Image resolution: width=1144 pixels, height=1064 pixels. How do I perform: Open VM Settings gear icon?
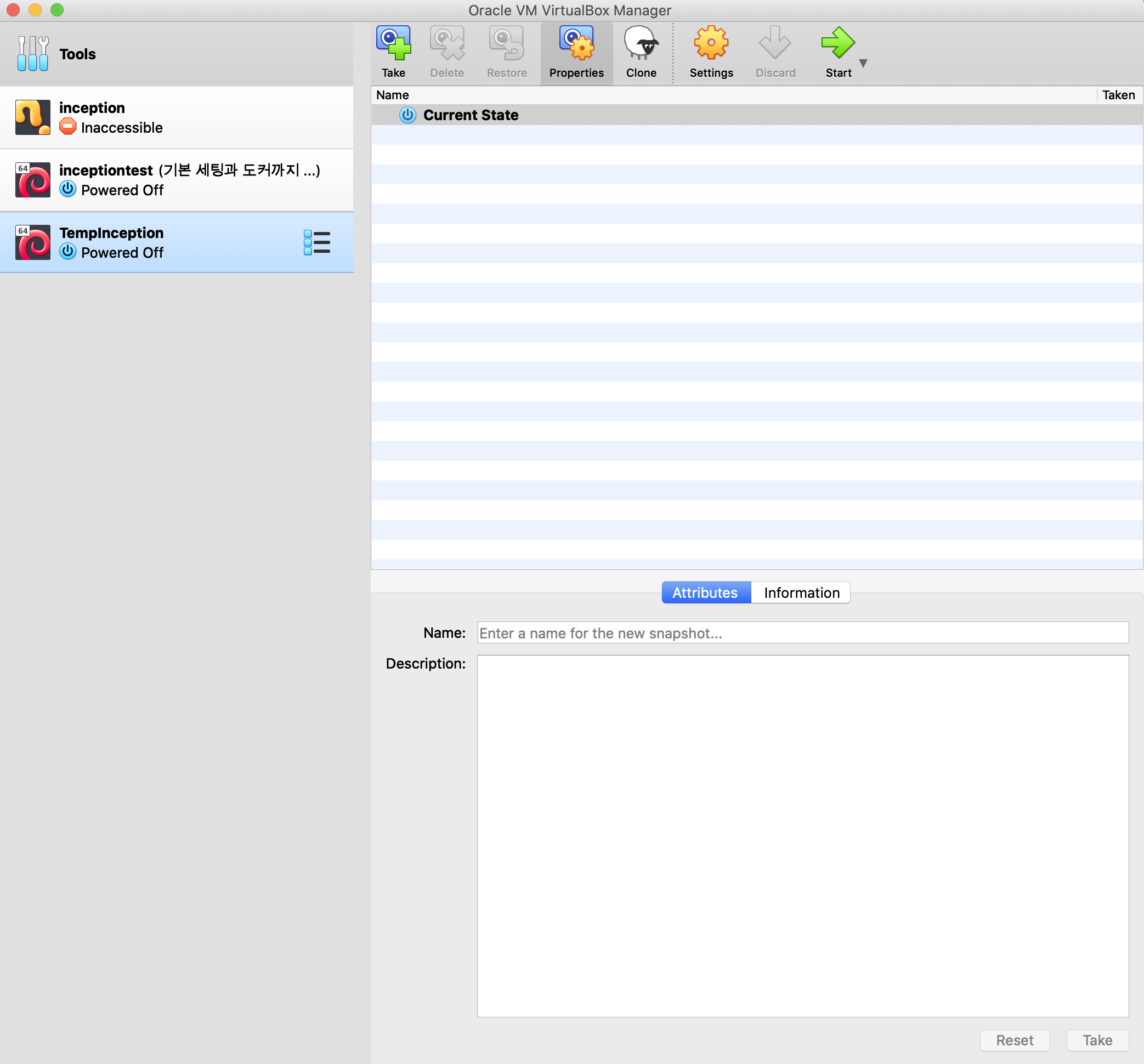tap(711, 43)
